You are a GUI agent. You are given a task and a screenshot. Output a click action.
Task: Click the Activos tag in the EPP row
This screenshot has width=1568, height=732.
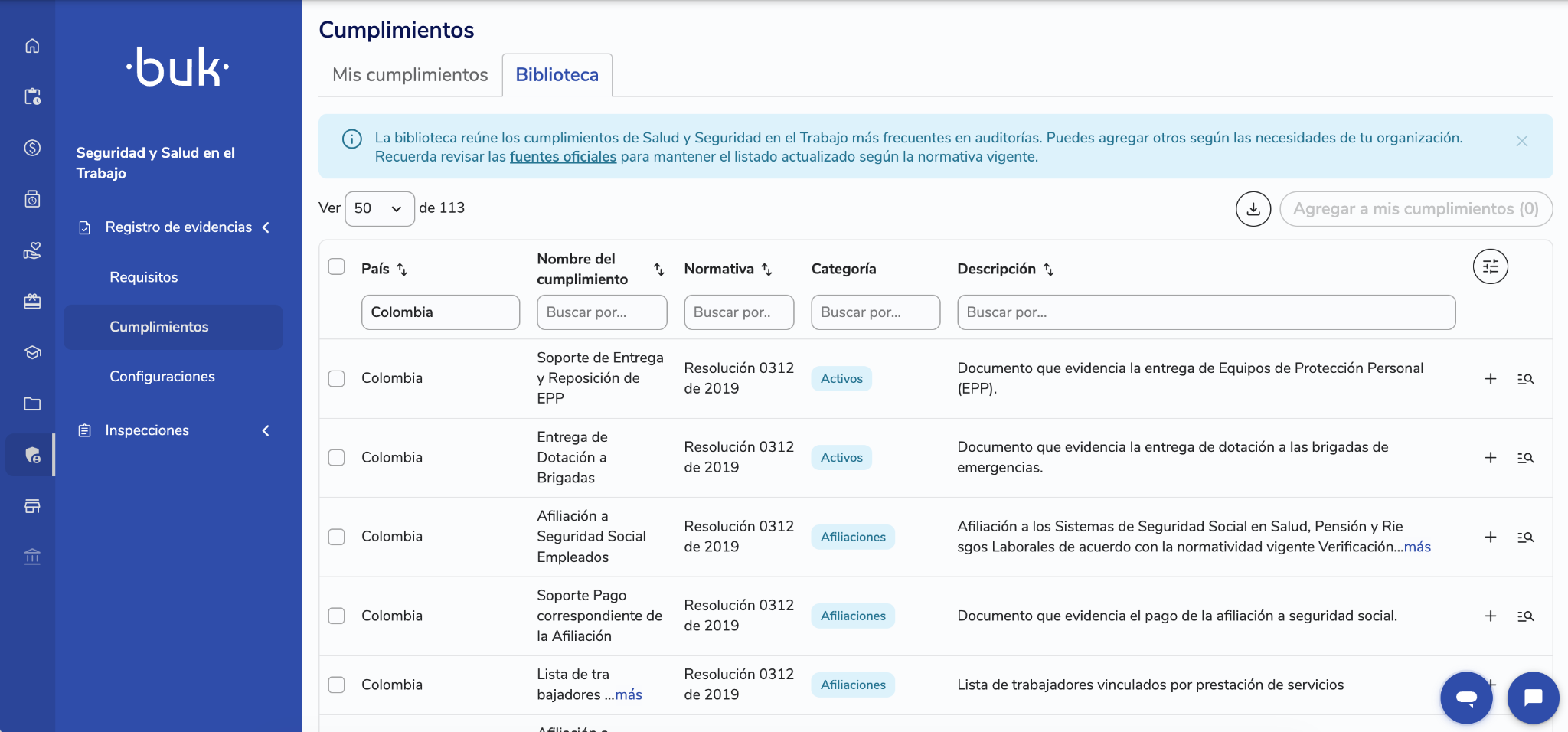(841, 378)
